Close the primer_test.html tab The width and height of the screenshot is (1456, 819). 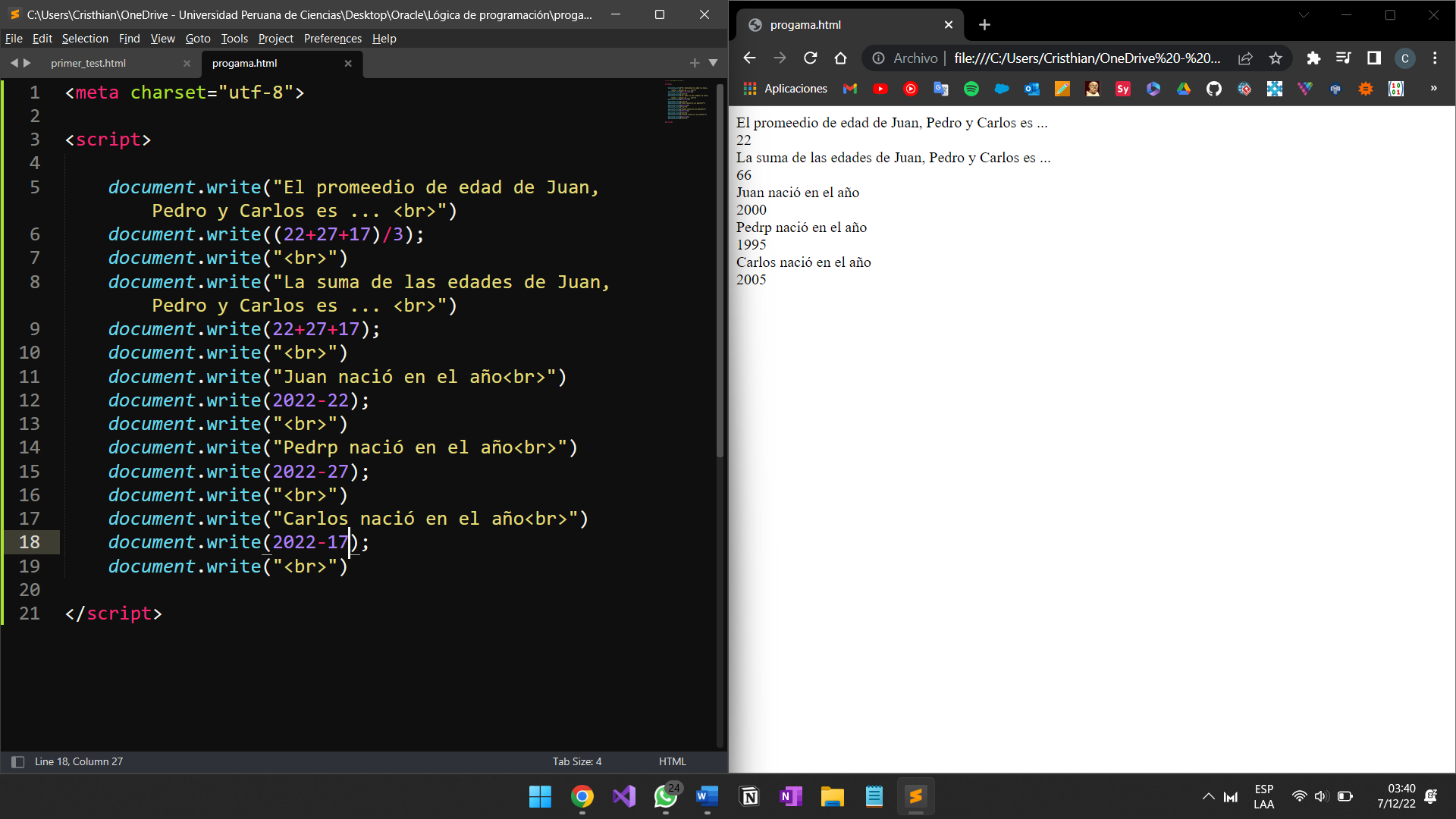point(187,64)
